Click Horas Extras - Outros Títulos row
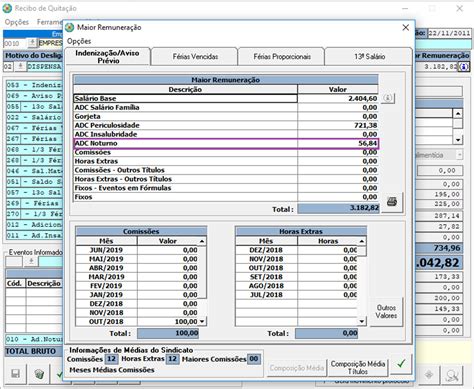 click(x=226, y=179)
